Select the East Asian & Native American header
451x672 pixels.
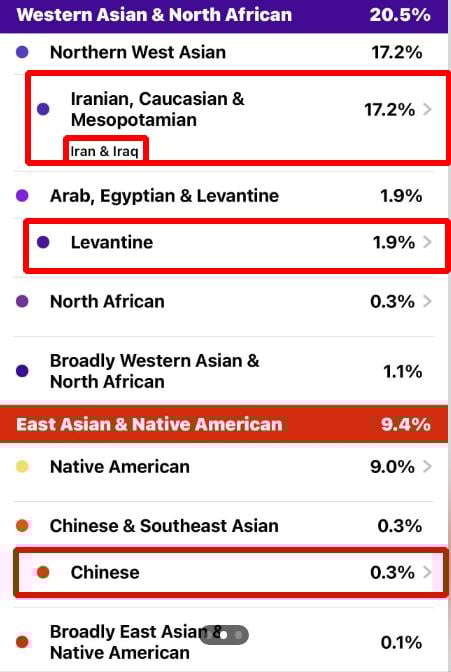224,424
